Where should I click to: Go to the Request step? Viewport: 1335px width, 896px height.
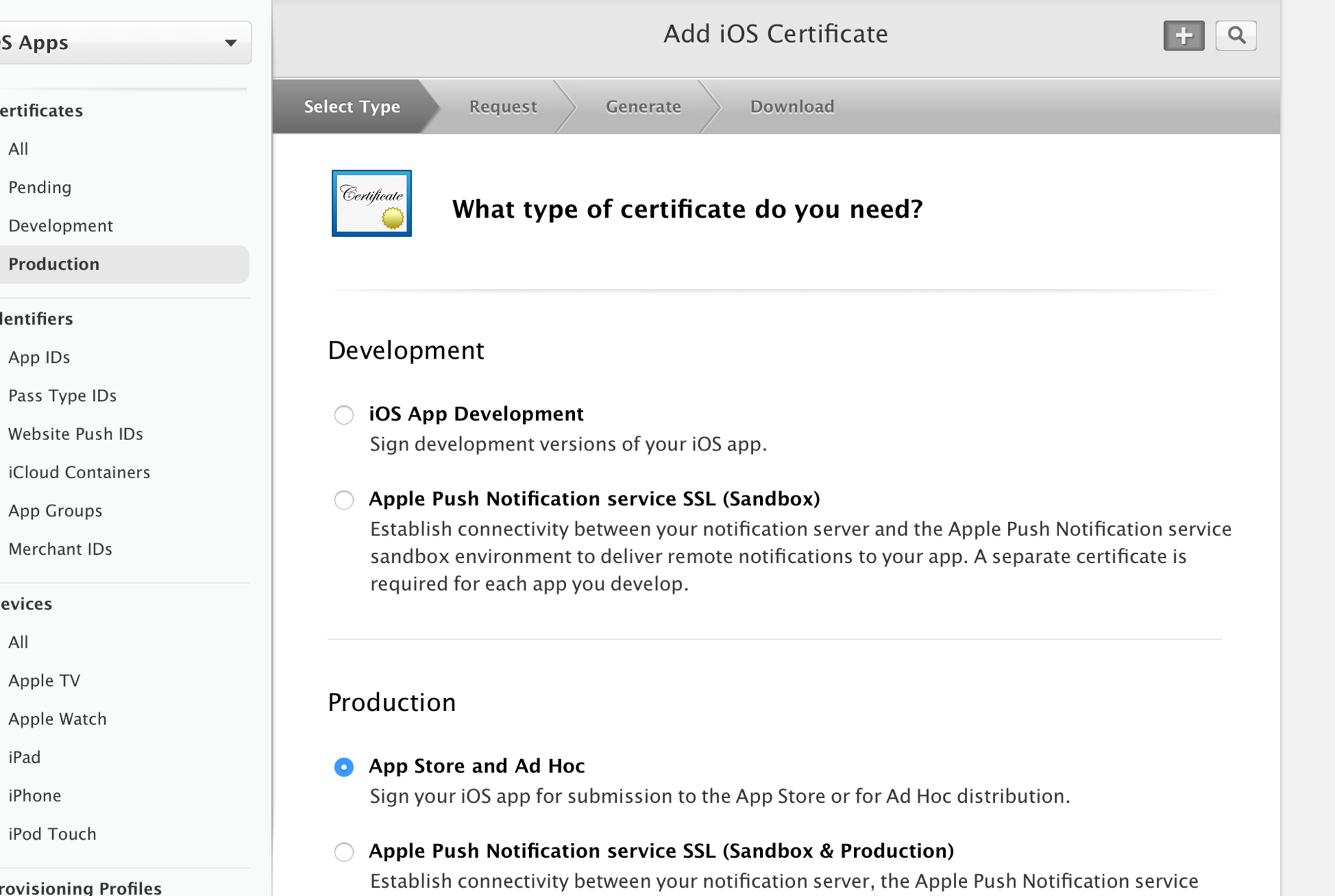tap(503, 106)
